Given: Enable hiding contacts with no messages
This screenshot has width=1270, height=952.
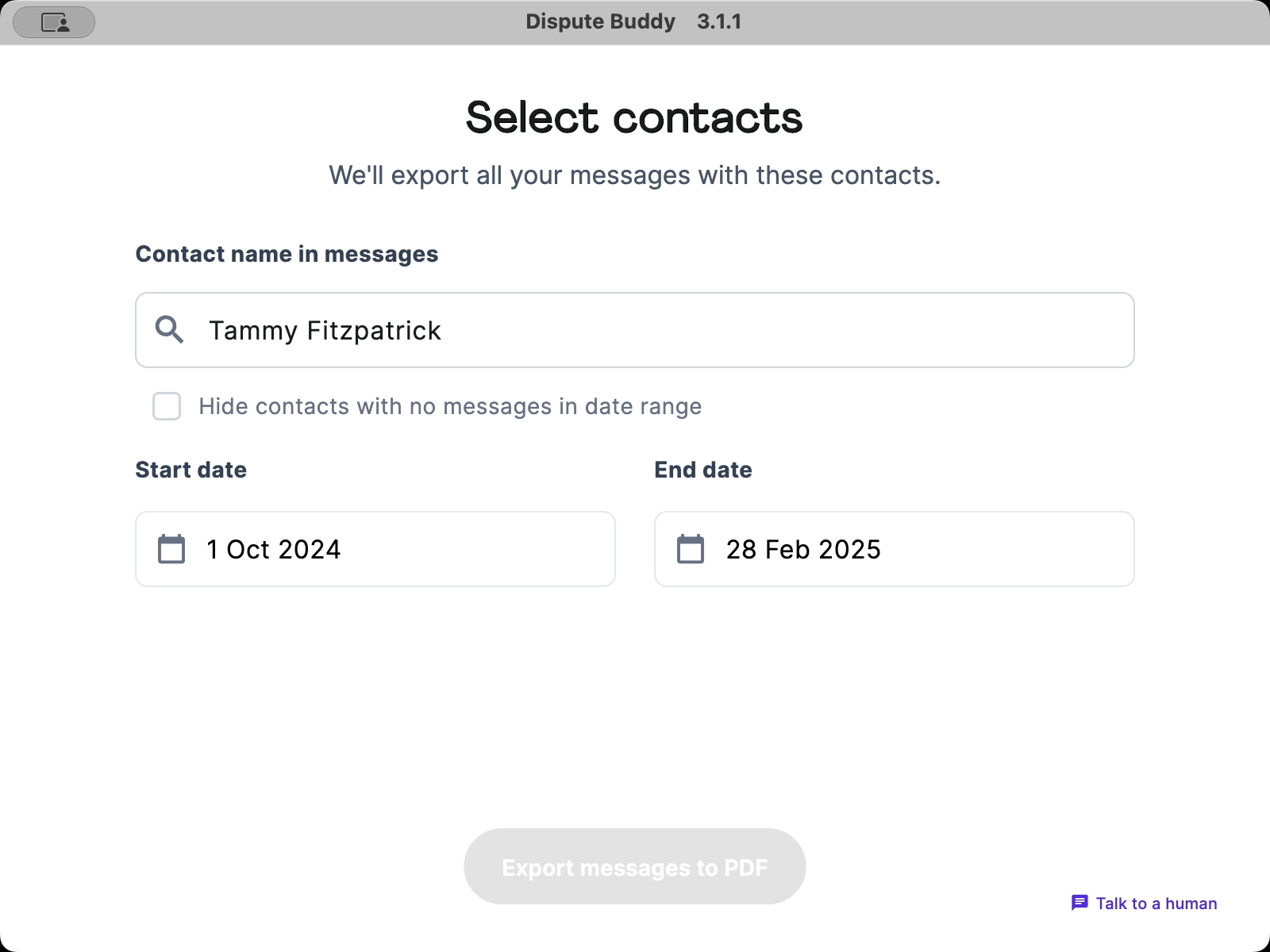Looking at the screenshot, I should (167, 406).
